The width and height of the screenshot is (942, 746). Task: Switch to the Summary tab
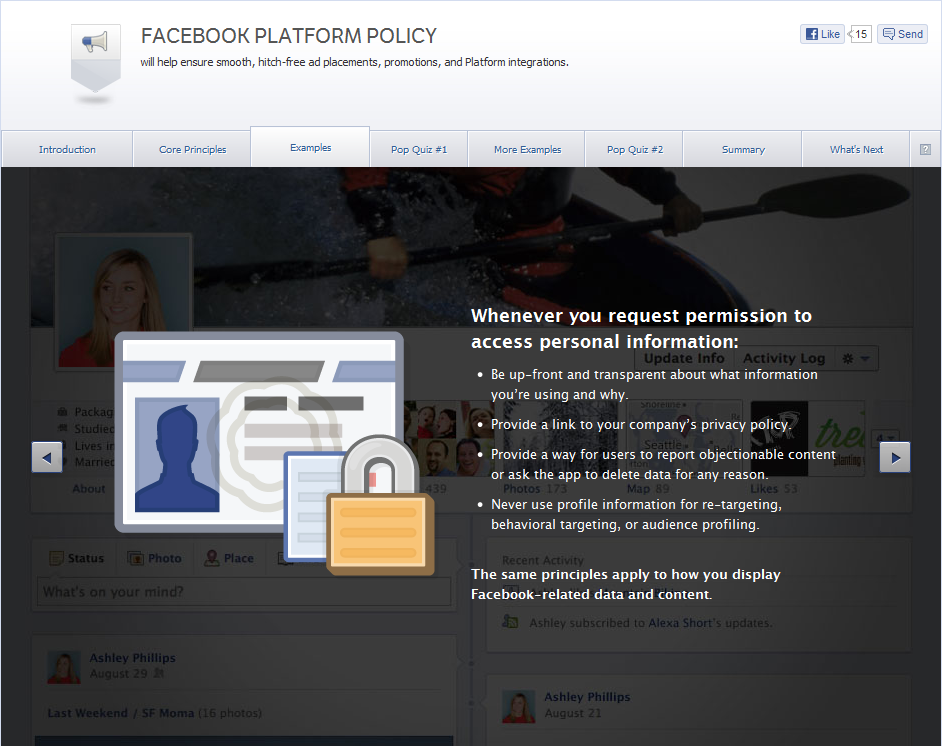click(743, 150)
